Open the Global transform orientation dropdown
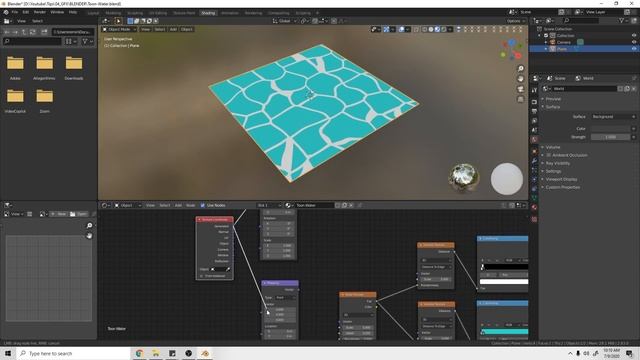Screen dimensions: 640x360 point(284,21)
